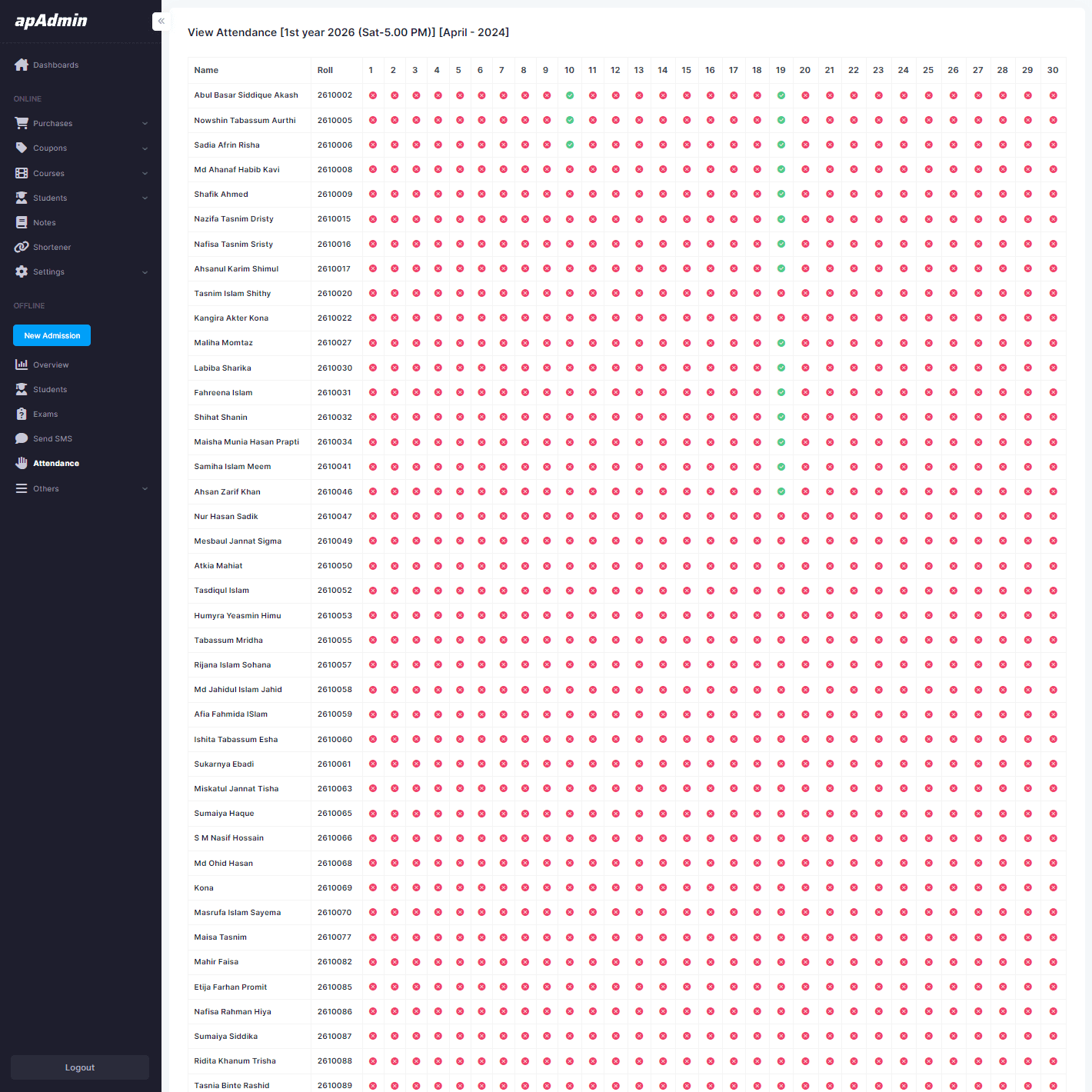Click student name Maisha Munia Hasan Prapti

[247, 442]
